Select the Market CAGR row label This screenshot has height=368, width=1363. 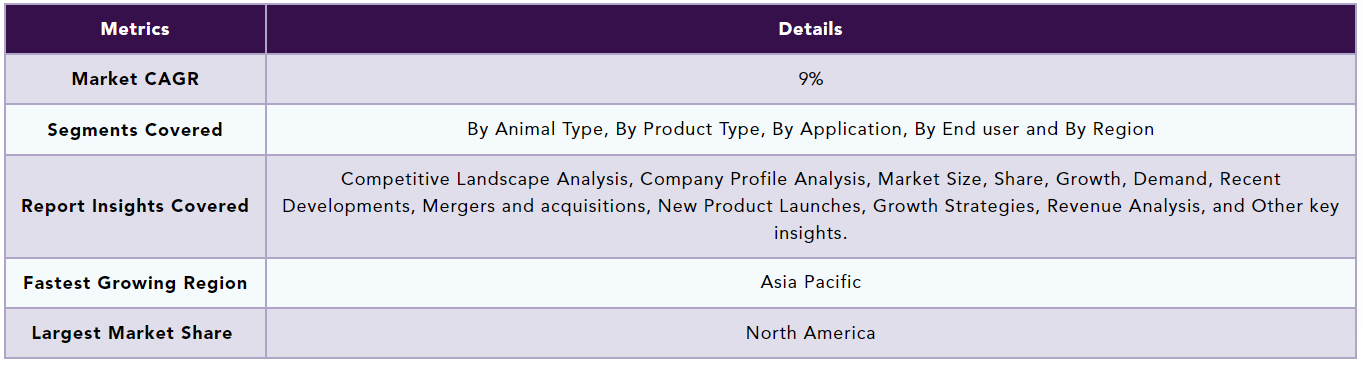coord(135,79)
